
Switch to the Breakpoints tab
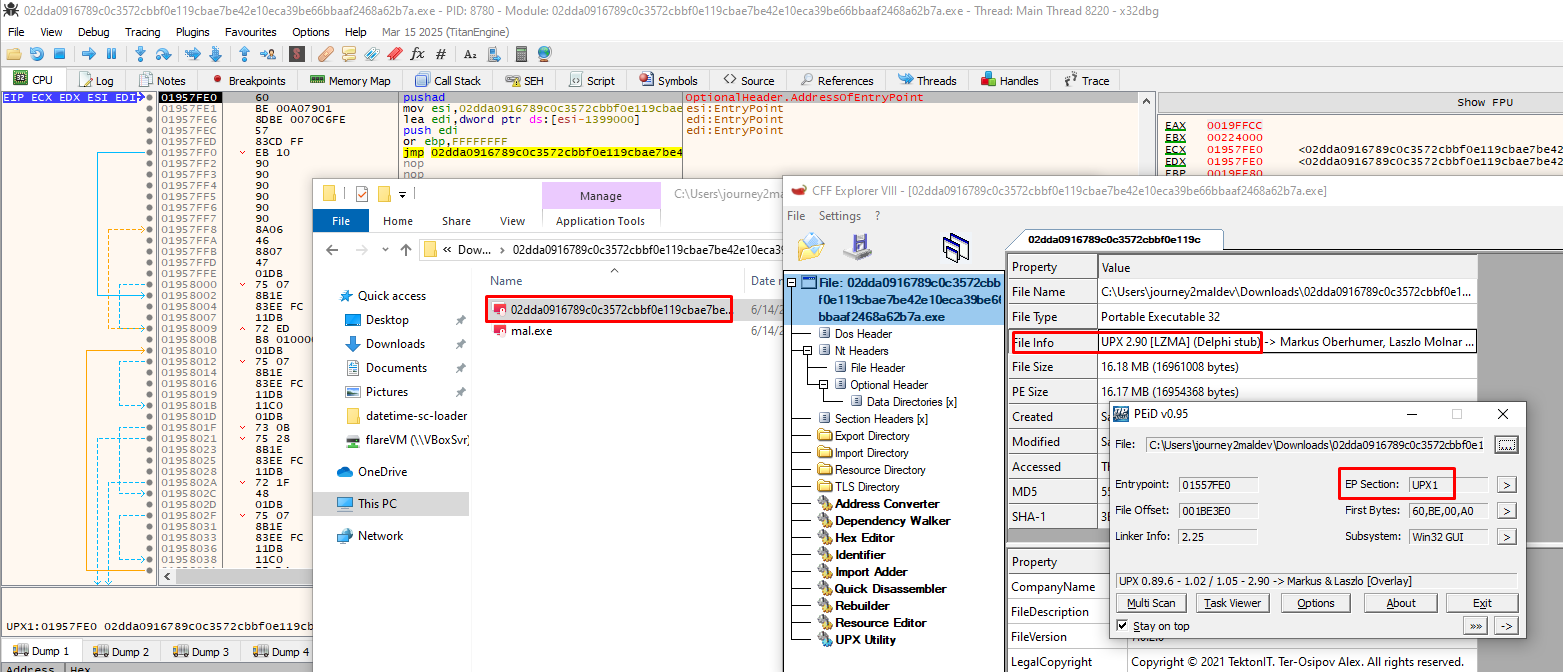248,81
